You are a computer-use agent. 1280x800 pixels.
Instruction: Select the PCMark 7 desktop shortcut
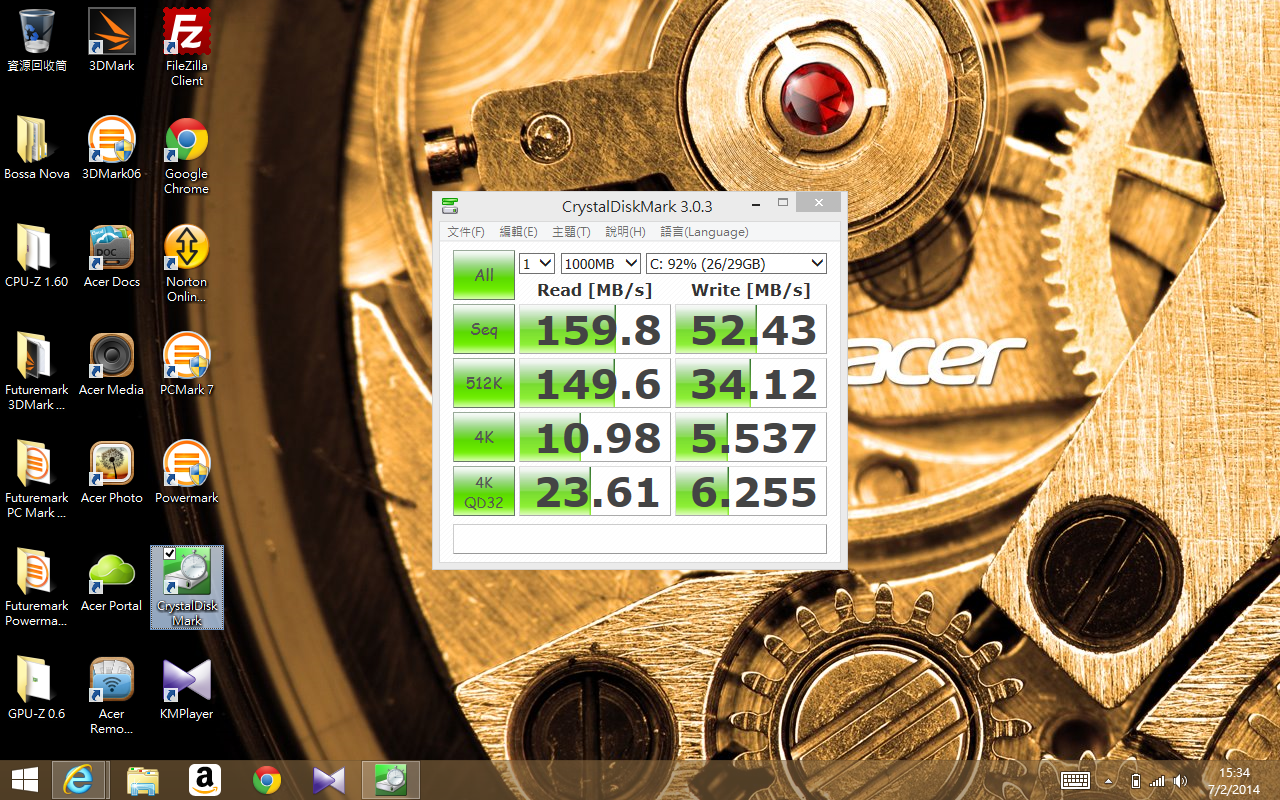(187, 364)
